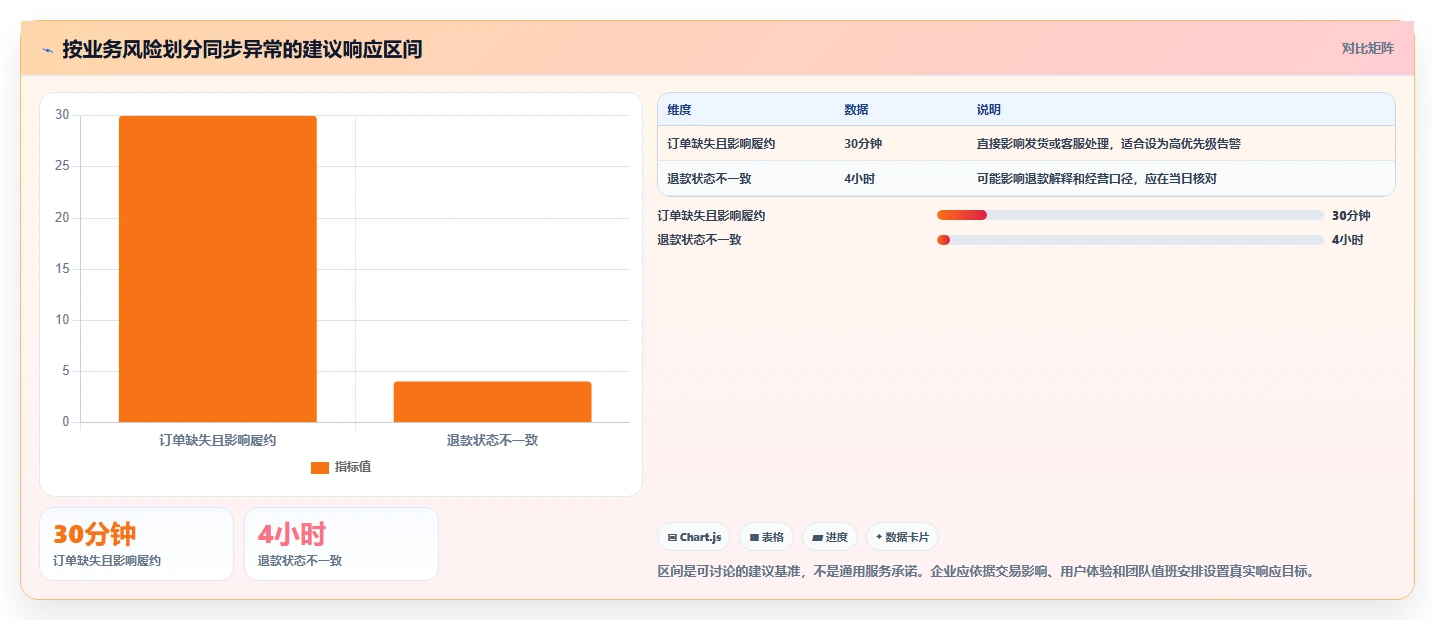The width and height of the screenshot is (1435, 620).
Task: Click the 退款状态不一致 progress bar
Action: [1130, 240]
